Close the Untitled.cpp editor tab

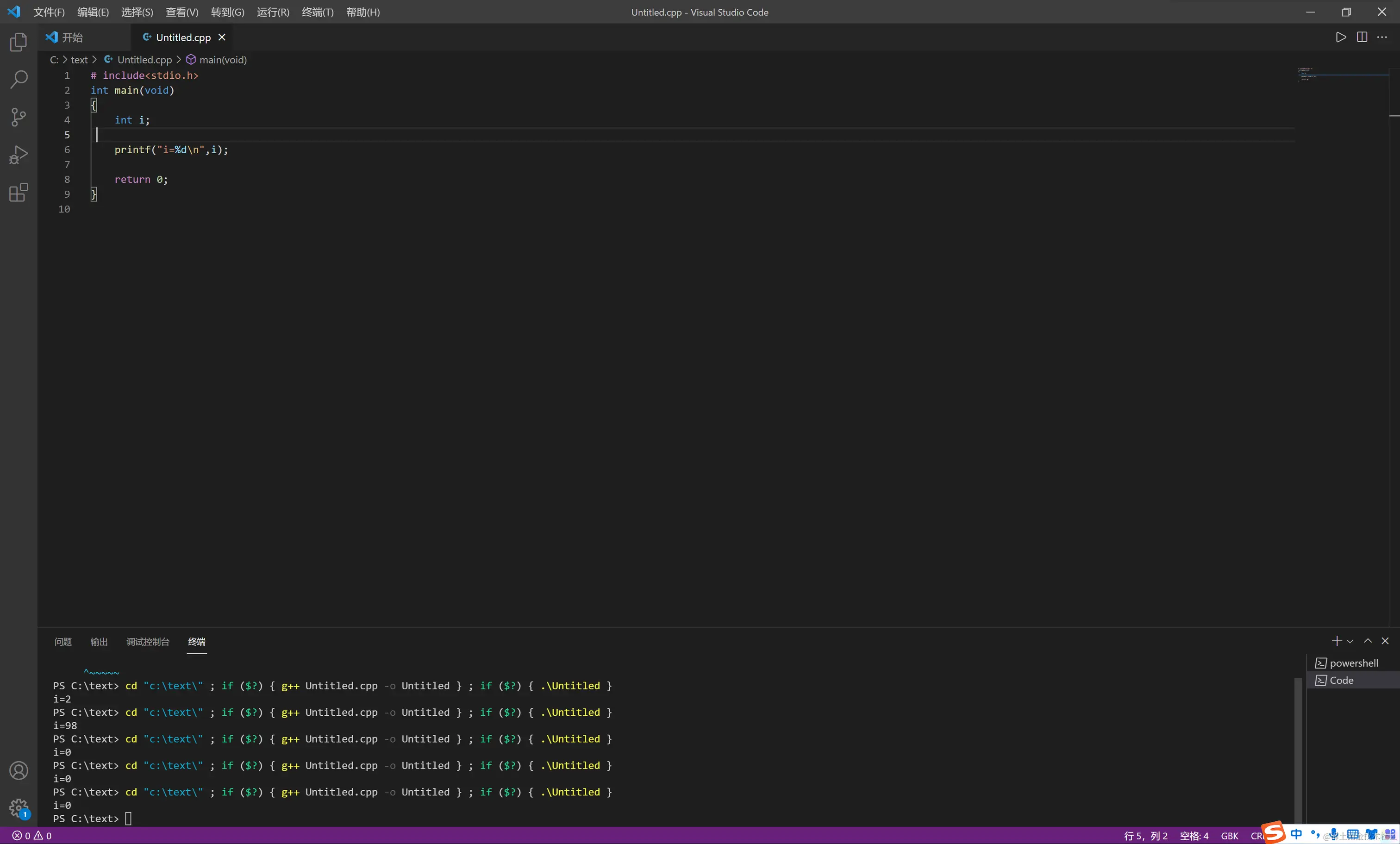click(x=222, y=38)
